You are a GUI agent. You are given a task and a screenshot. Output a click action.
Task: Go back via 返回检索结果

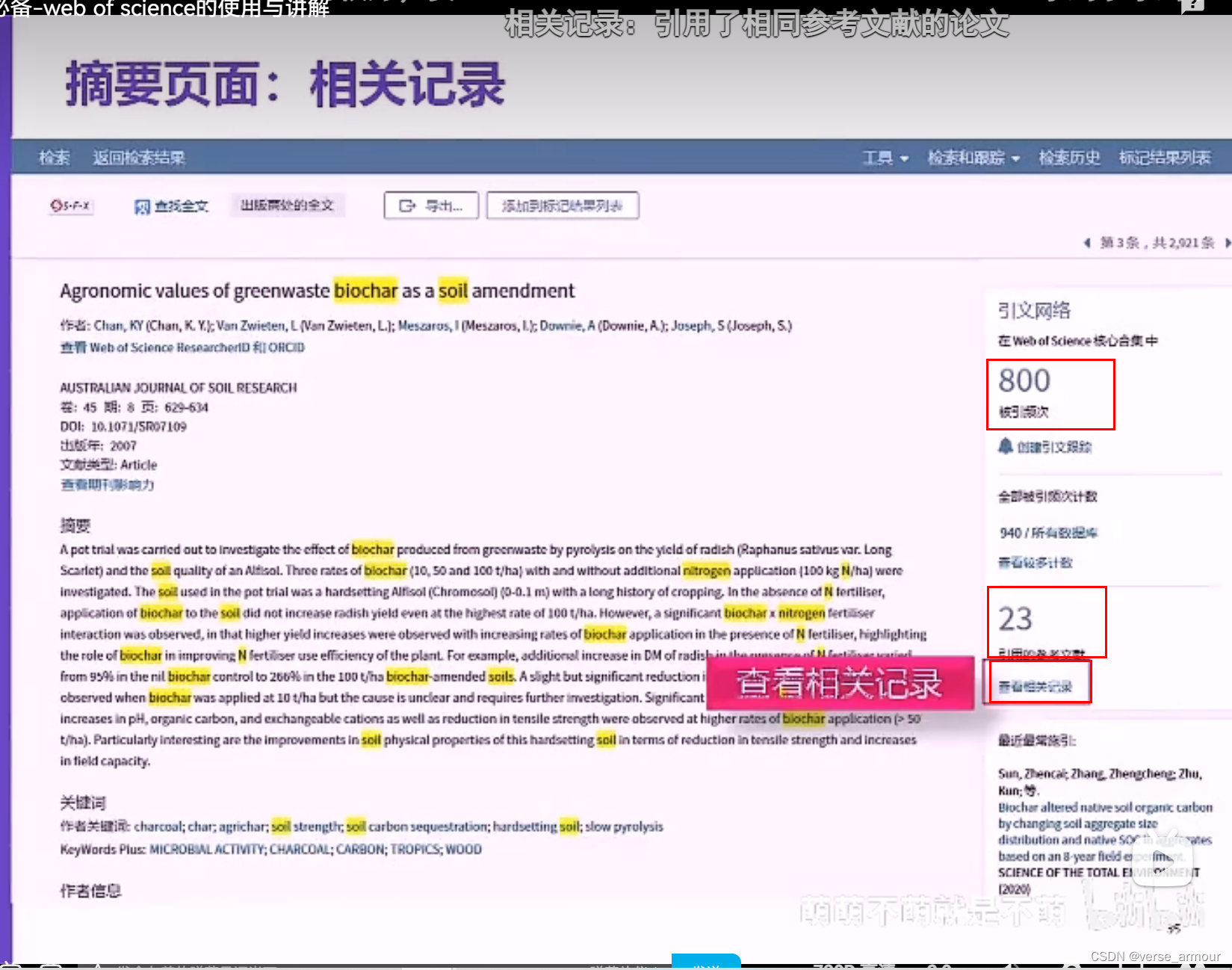pos(139,158)
